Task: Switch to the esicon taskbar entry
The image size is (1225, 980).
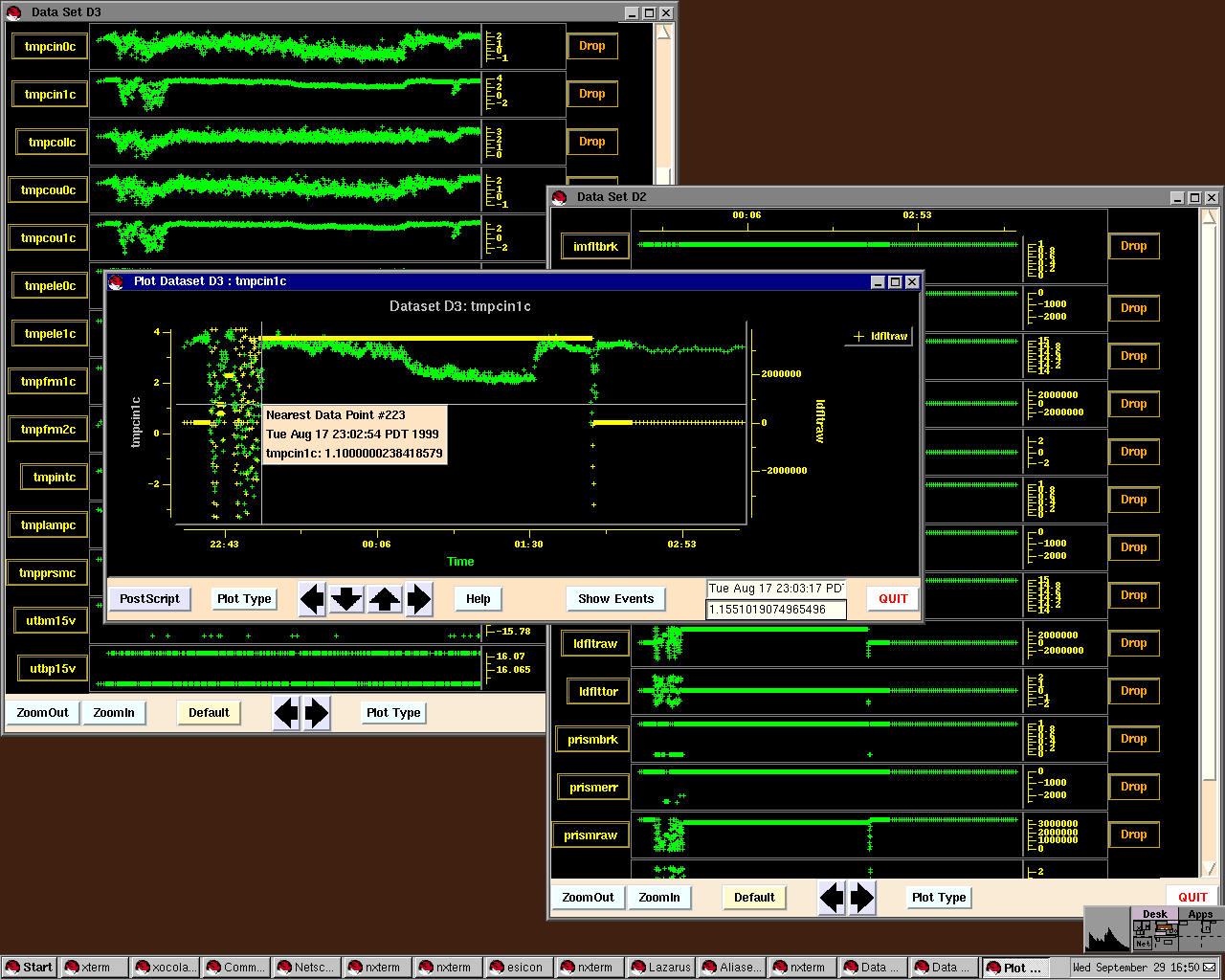Action: pyautogui.click(x=520, y=968)
